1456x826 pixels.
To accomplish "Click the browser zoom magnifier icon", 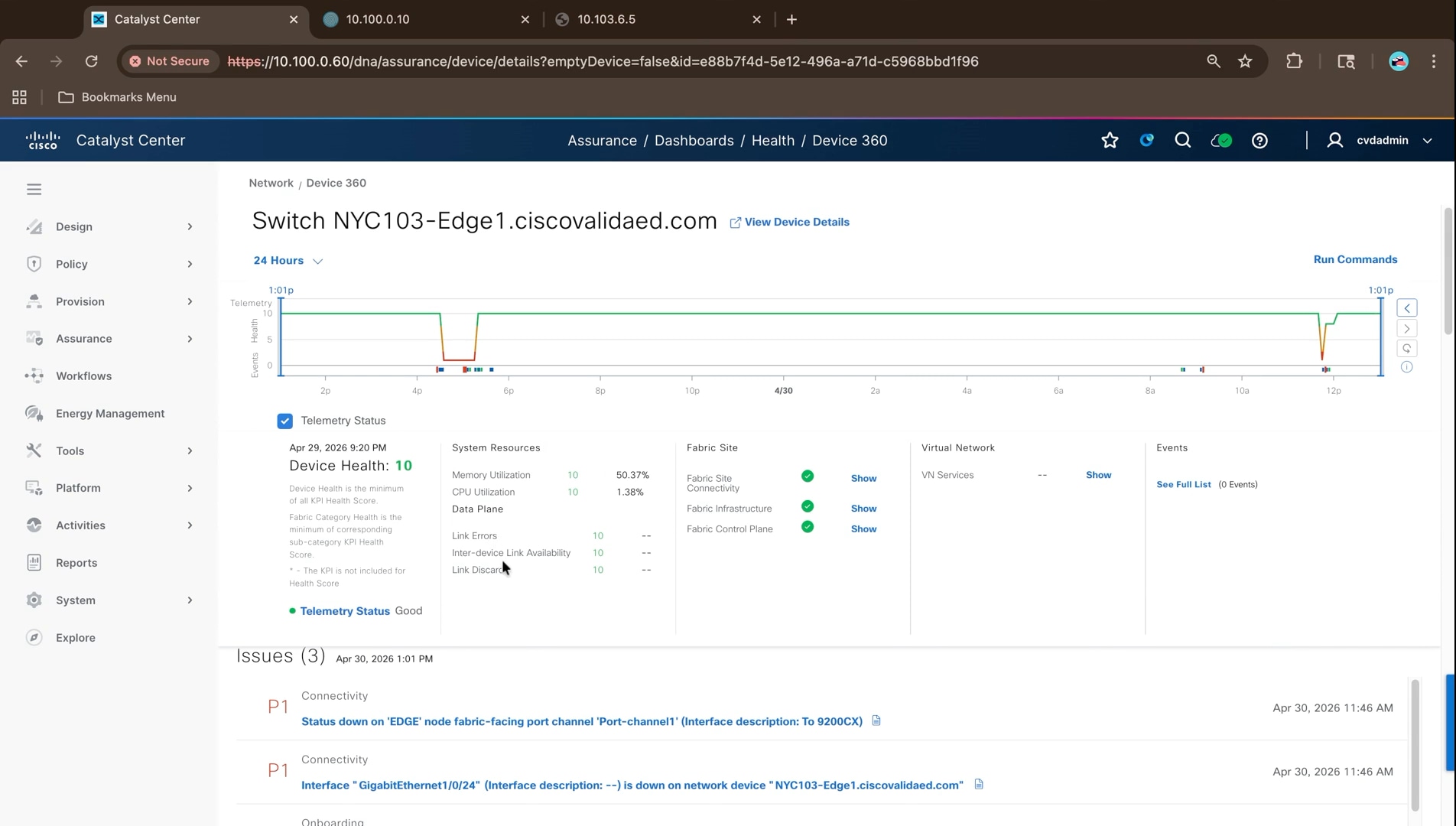I will (1213, 61).
